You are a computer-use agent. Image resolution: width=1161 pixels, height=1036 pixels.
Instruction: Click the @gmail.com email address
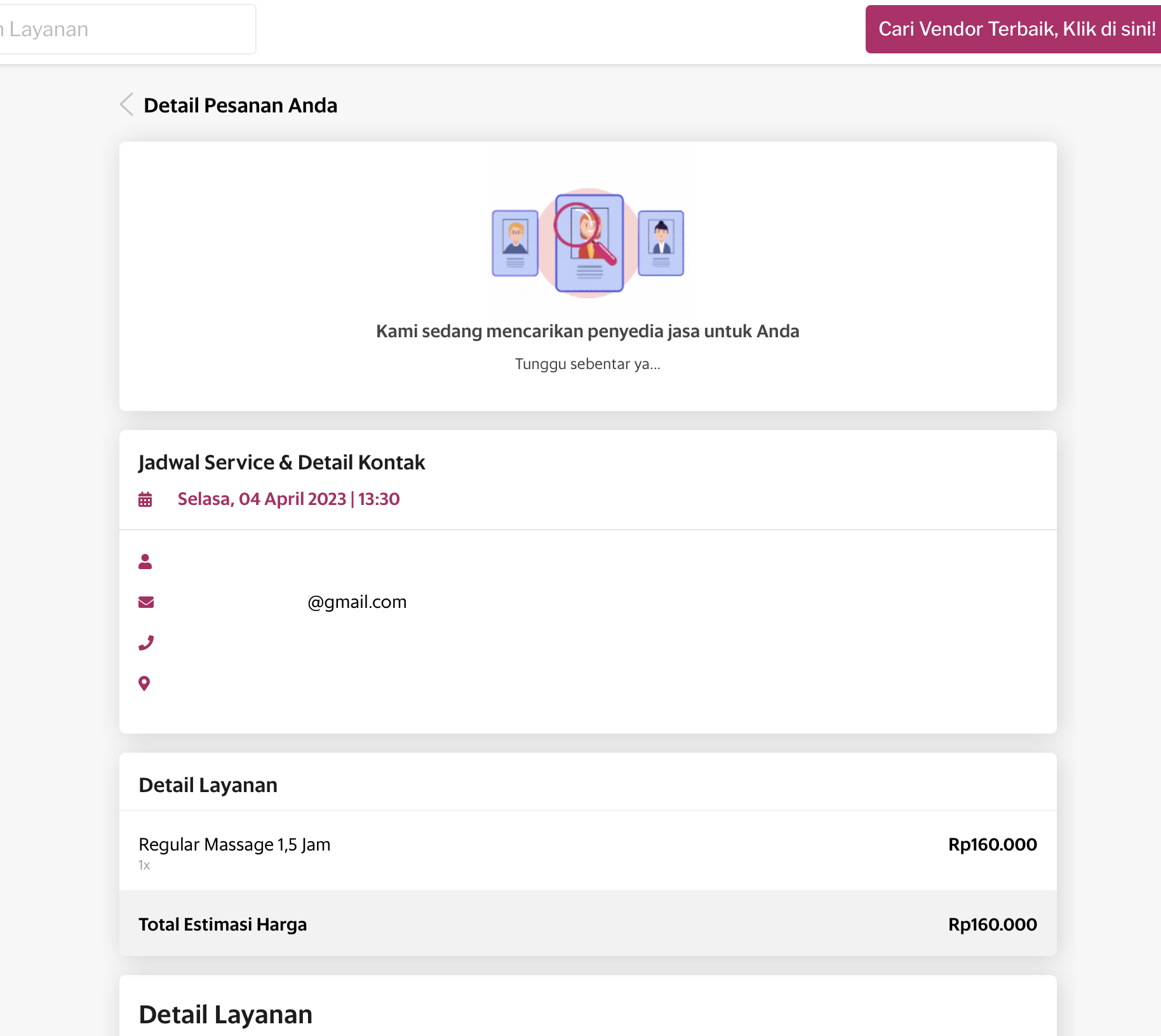click(x=357, y=602)
